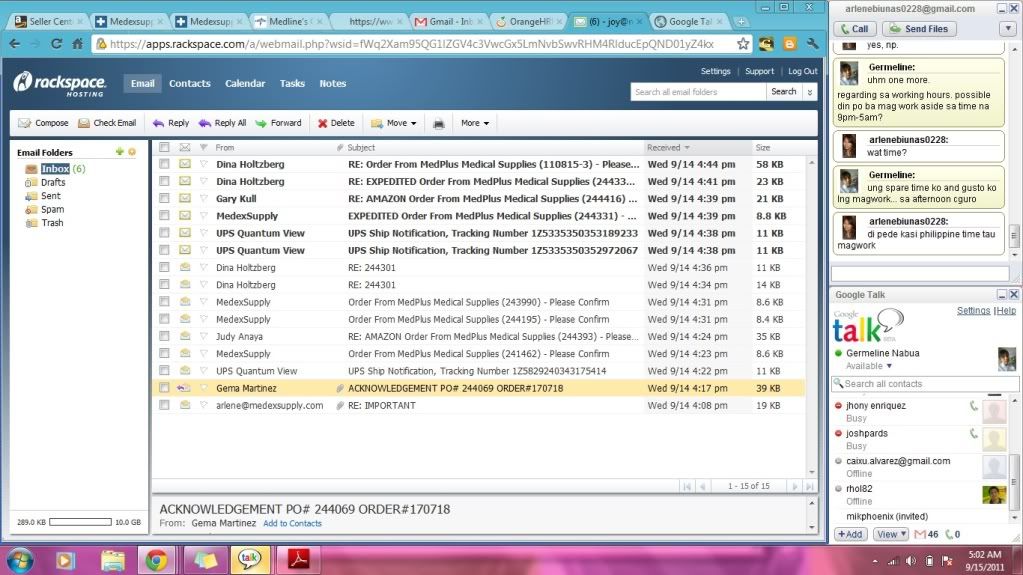Click the Log Out link
The image size is (1023, 575).
coord(802,71)
